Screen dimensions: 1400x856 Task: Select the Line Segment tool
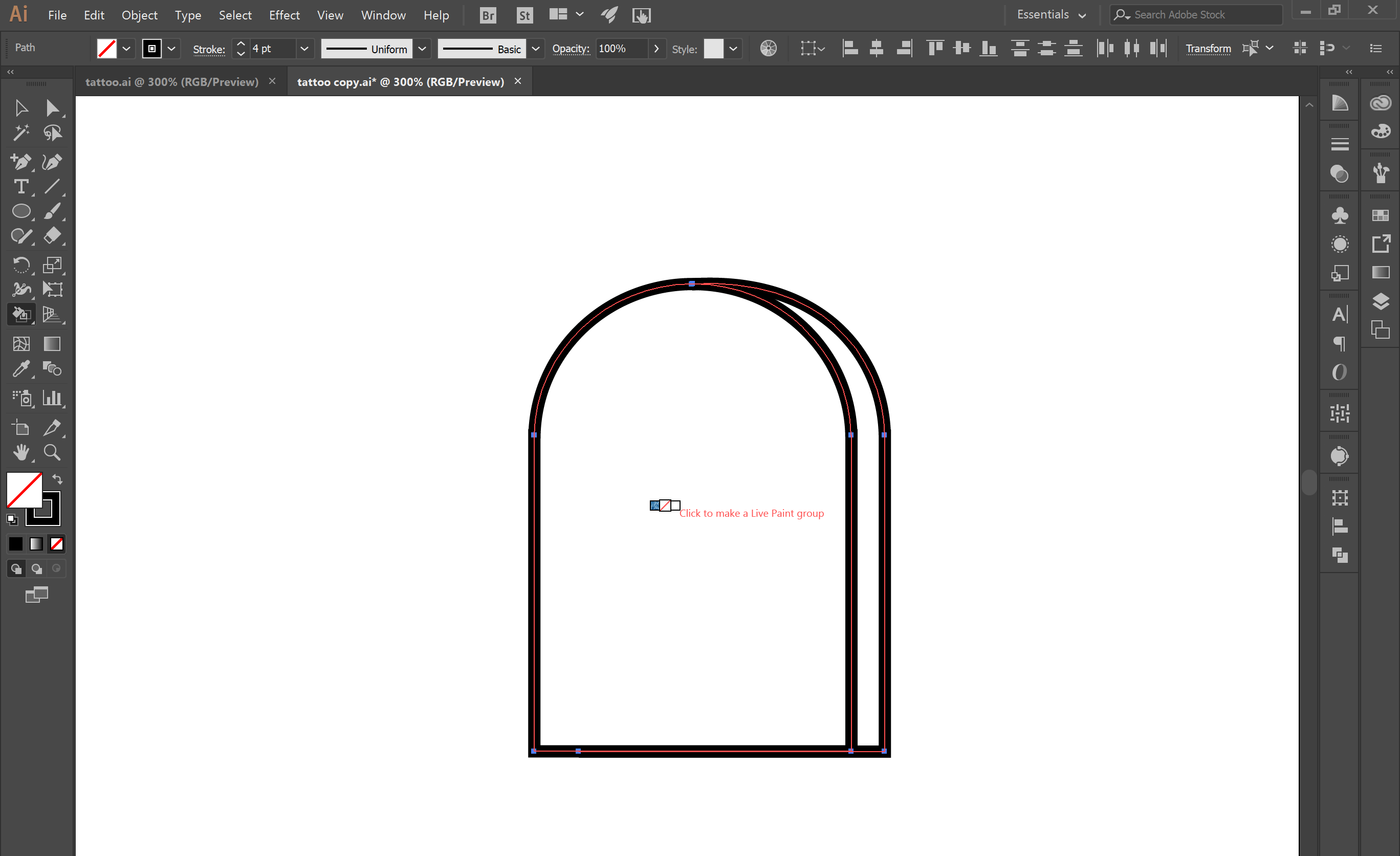click(52, 187)
